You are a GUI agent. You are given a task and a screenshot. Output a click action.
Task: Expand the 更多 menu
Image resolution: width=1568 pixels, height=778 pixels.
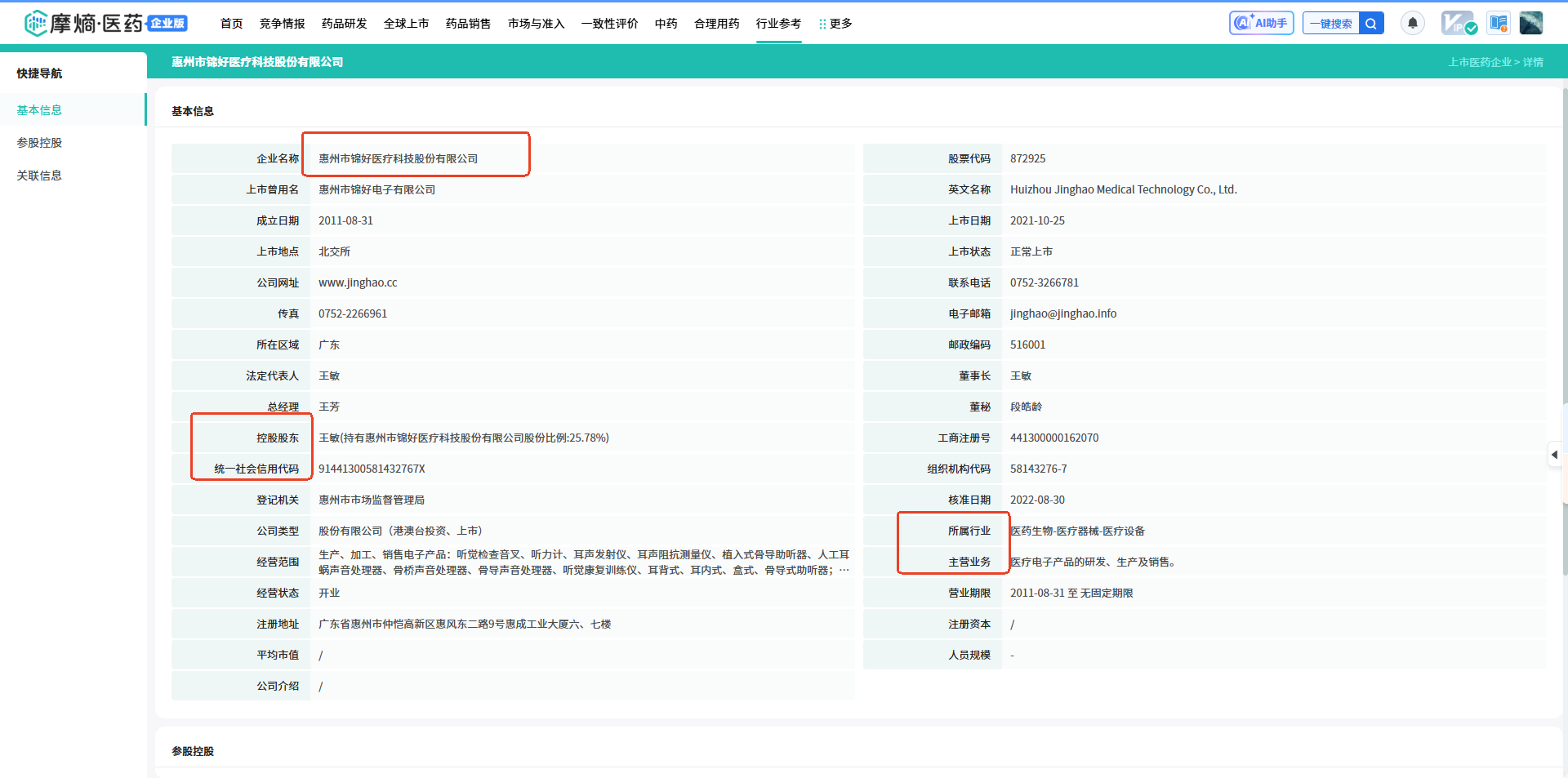835,24
